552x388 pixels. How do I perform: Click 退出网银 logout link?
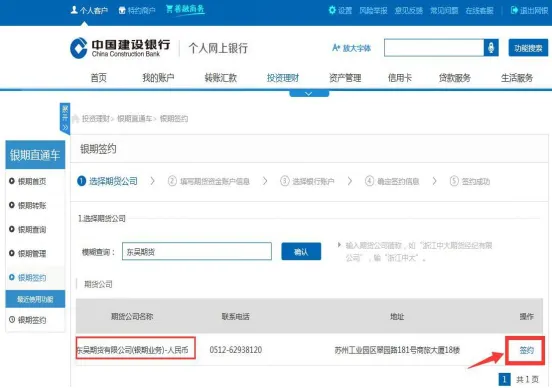529,10
